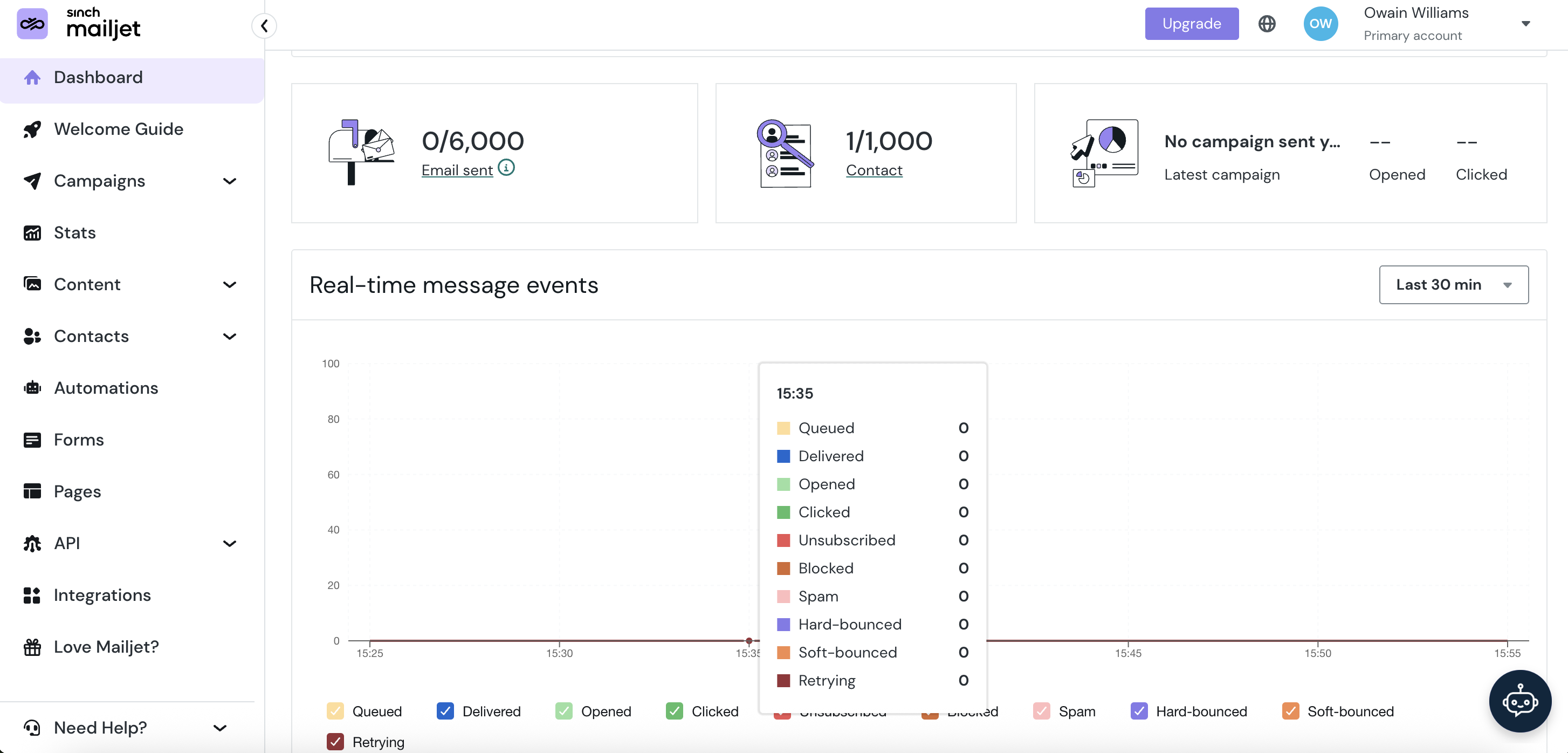This screenshot has height=753, width=1568.
Task: Open the Last 30 min dropdown
Action: coord(1454,284)
